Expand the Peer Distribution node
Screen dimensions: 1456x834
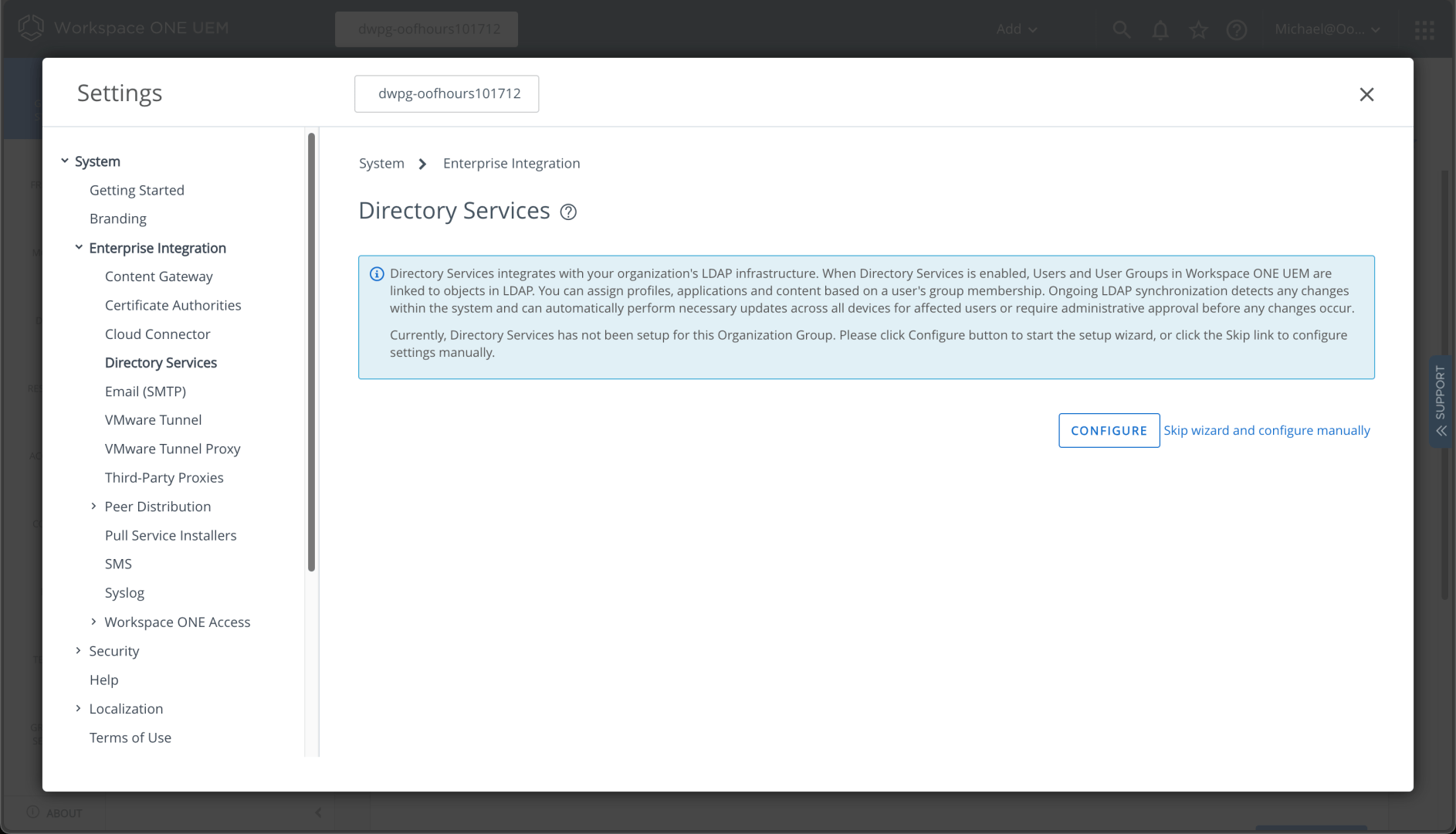tap(93, 506)
